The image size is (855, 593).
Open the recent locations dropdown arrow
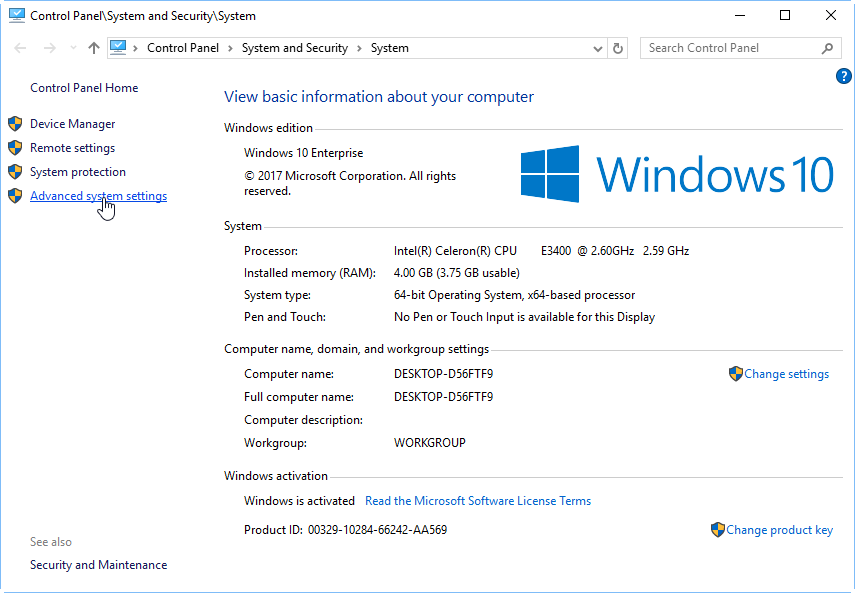tap(70, 48)
